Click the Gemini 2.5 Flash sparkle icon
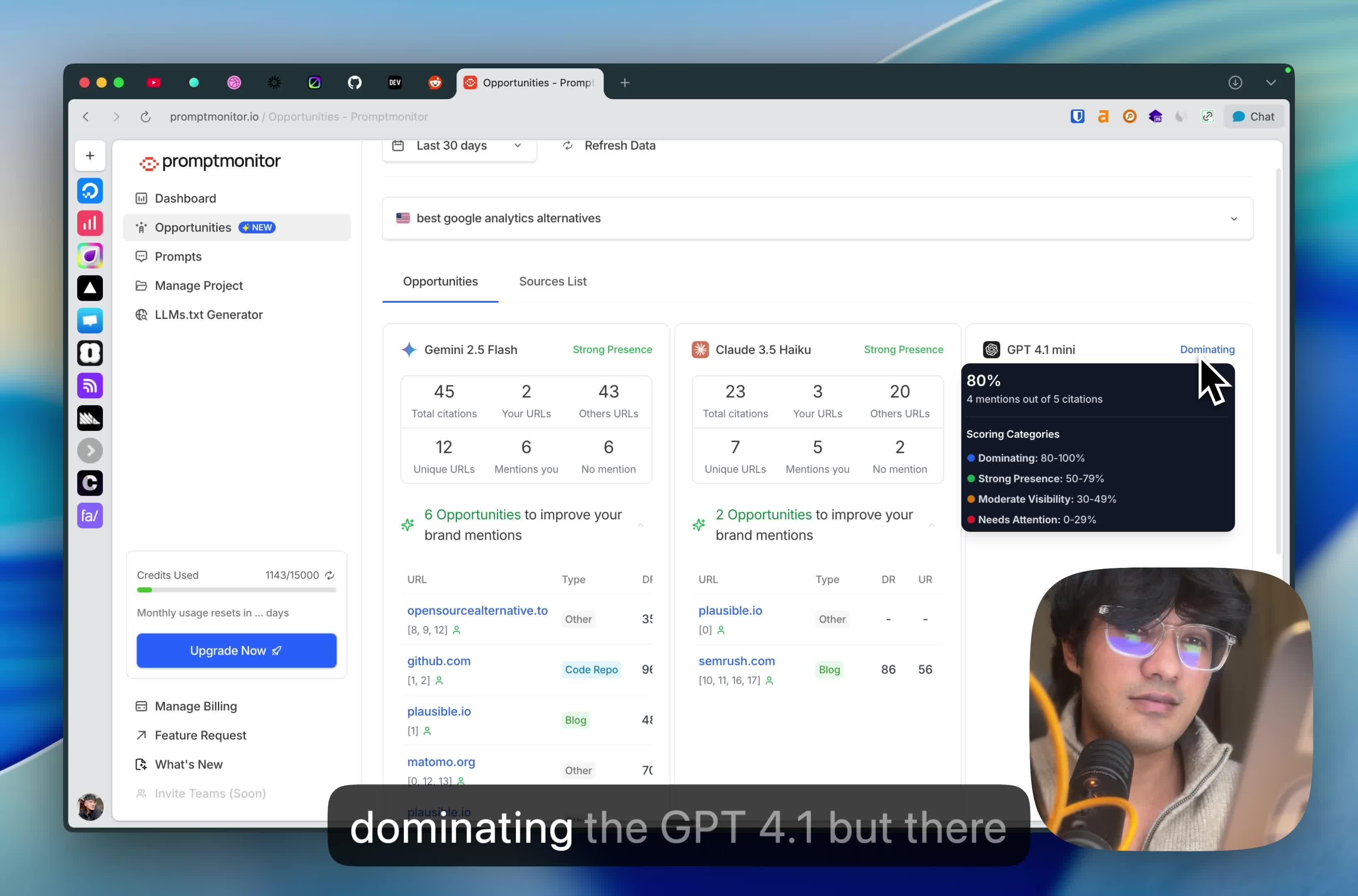The height and width of the screenshot is (896, 1358). (x=409, y=350)
